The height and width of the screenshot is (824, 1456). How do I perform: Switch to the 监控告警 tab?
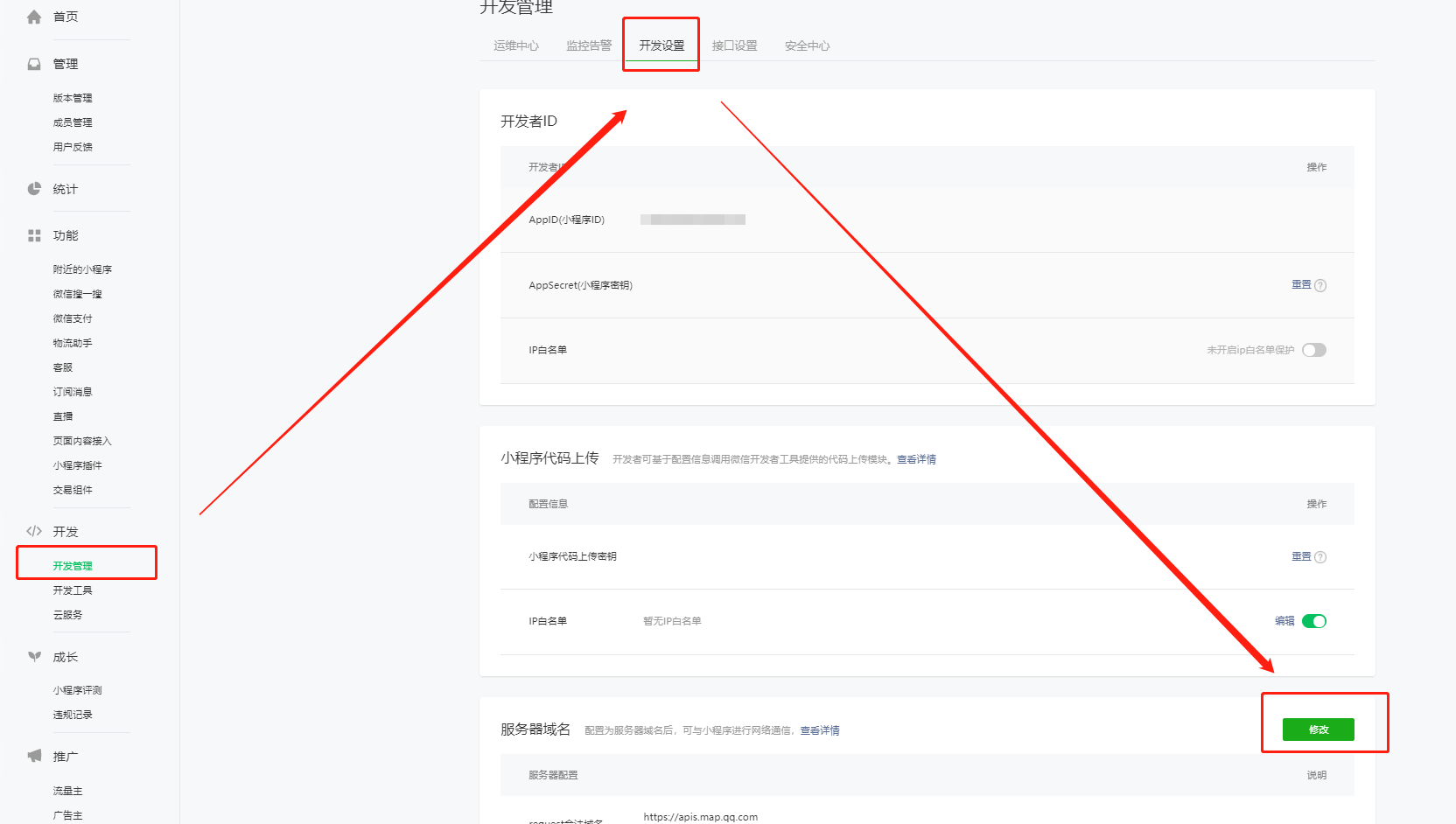click(x=589, y=45)
